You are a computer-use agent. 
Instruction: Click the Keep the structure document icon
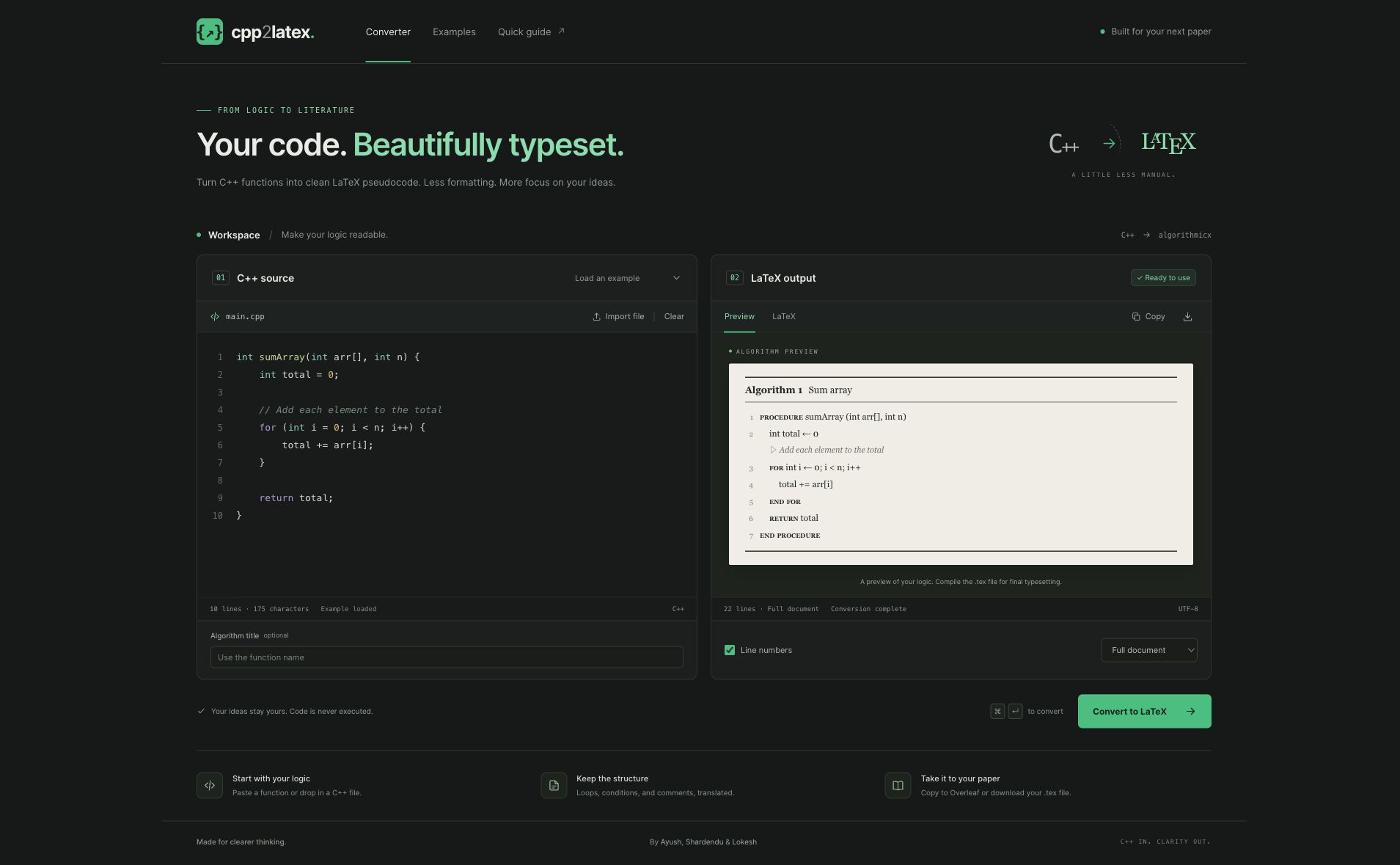554,785
